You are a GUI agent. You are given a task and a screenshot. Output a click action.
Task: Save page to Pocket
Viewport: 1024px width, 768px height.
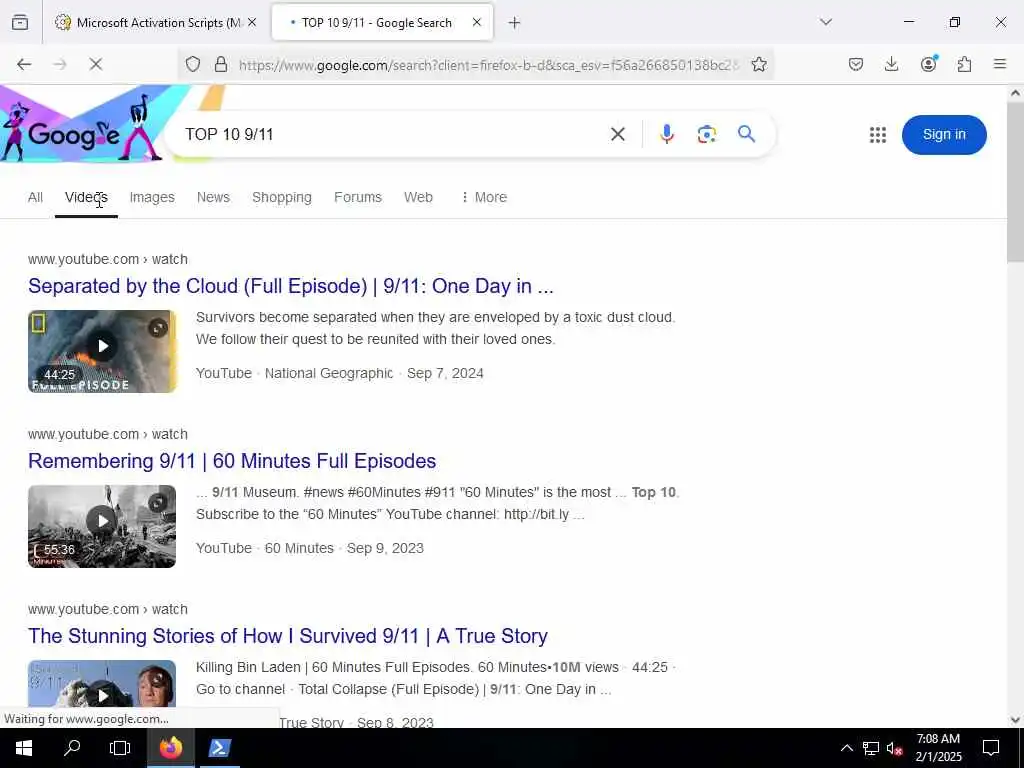click(x=856, y=64)
